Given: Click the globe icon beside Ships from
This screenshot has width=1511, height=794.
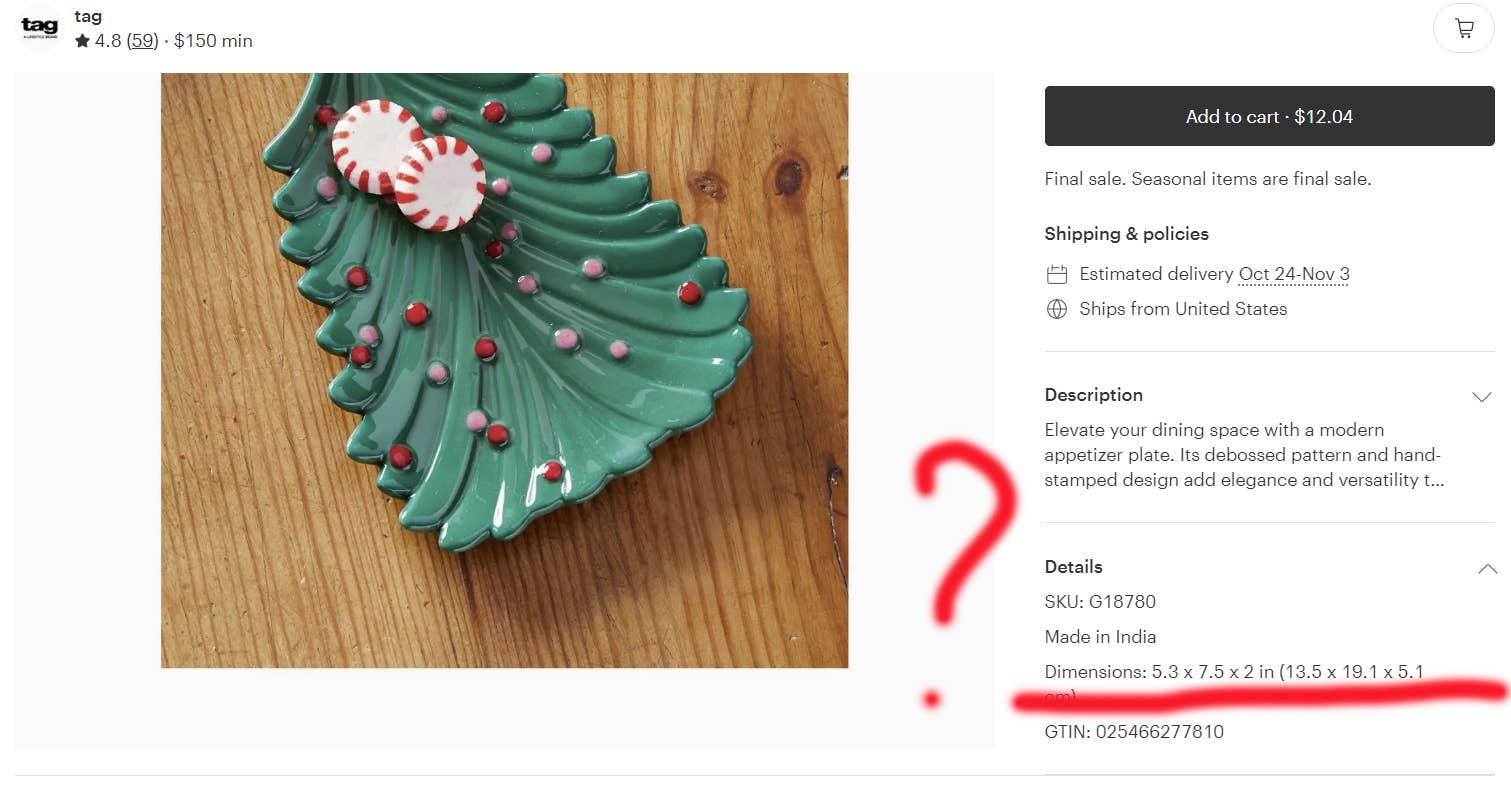Looking at the screenshot, I should (1057, 309).
